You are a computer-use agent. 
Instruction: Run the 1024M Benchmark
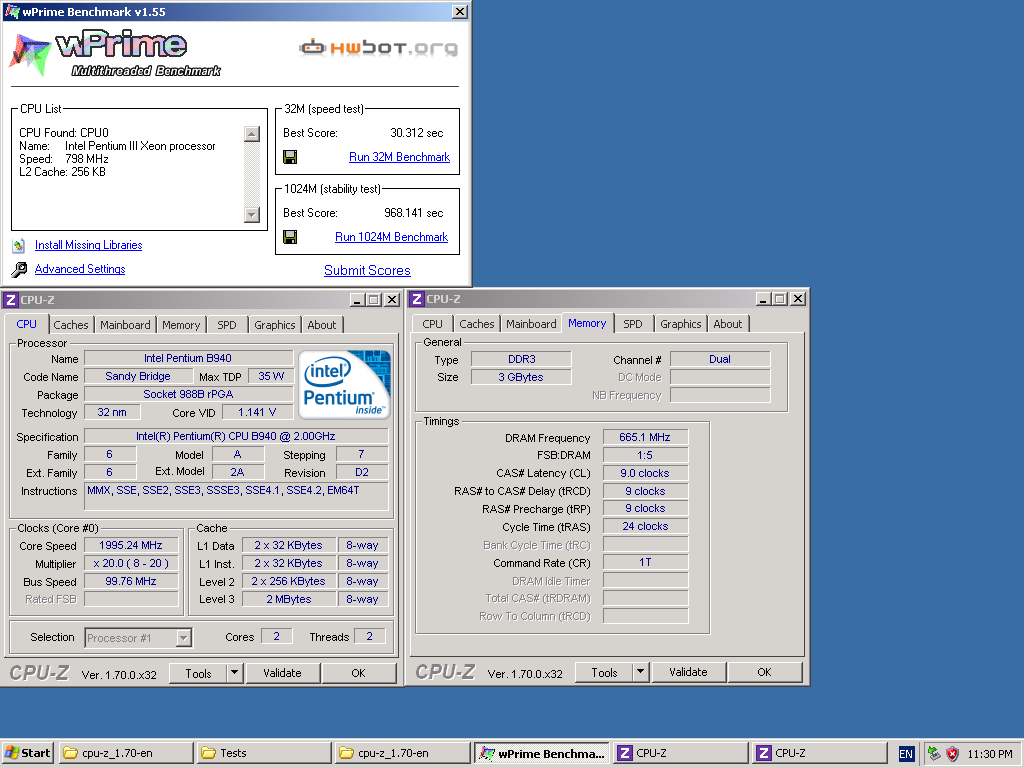[x=391, y=237]
